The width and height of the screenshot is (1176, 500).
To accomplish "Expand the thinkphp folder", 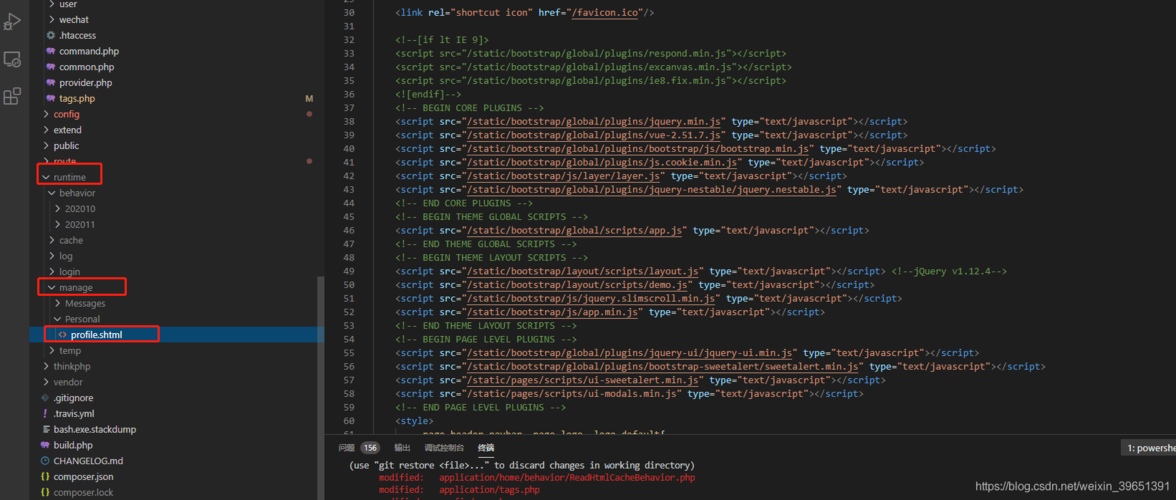I will click(x=45, y=366).
